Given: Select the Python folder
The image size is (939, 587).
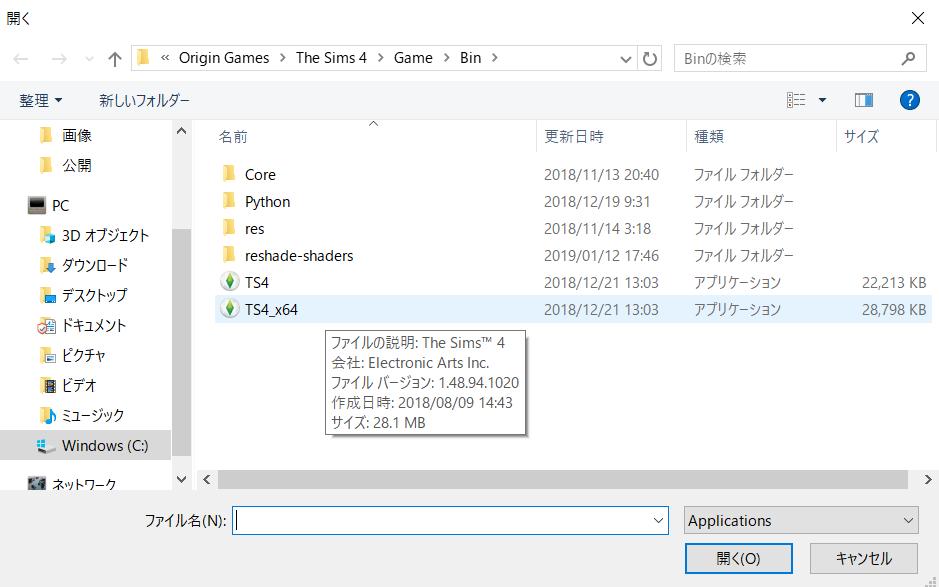Looking at the screenshot, I should 268,201.
